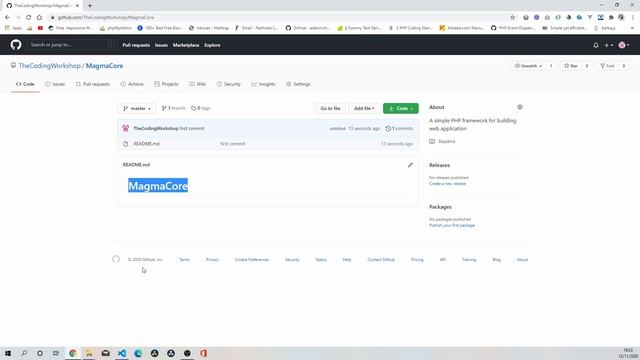The width and height of the screenshot is (640, 360).
Task: Open a new browser tab
Action: pos(90,6)
